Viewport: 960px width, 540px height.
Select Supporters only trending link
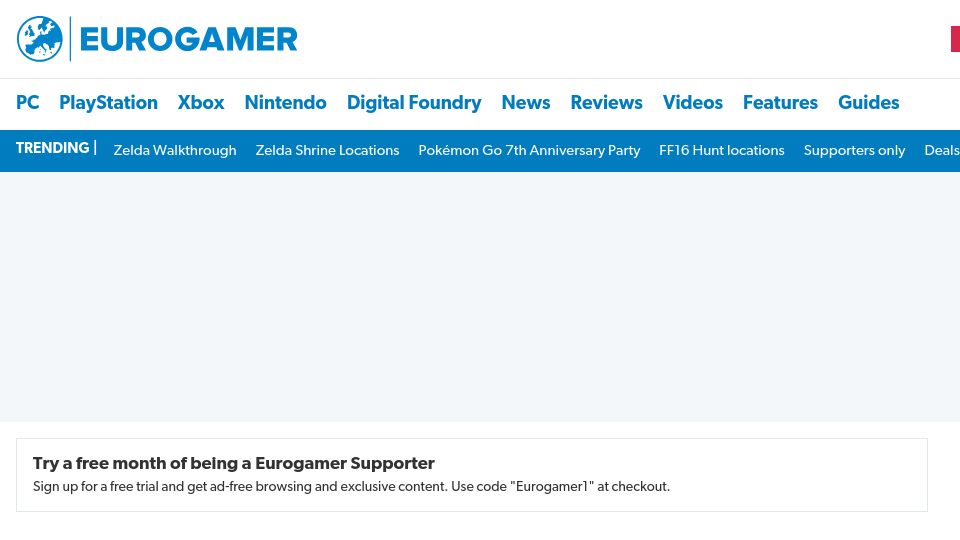tap(854, 150)
